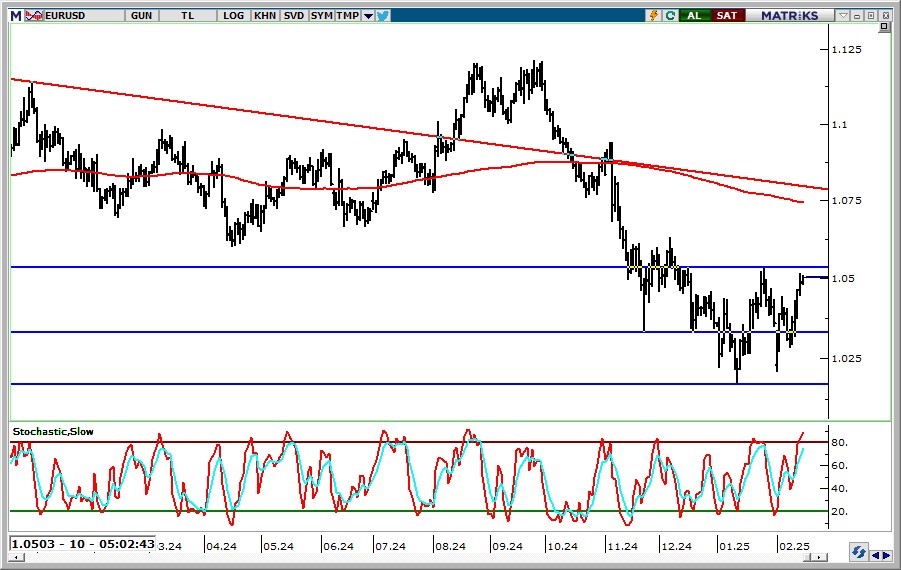Viewport: 901px width, 570px height.
Task: Click the blue left arrow at bottom right
Action: tap(875, 555)
